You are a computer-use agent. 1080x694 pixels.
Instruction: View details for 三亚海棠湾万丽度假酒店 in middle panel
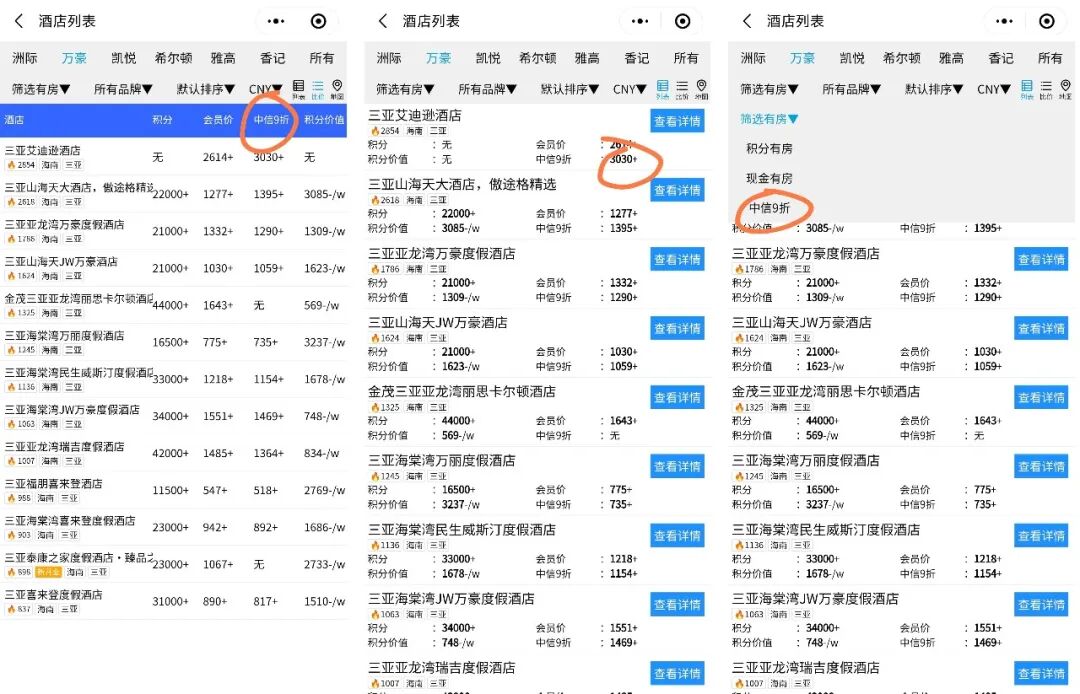[x=677, y=466]
